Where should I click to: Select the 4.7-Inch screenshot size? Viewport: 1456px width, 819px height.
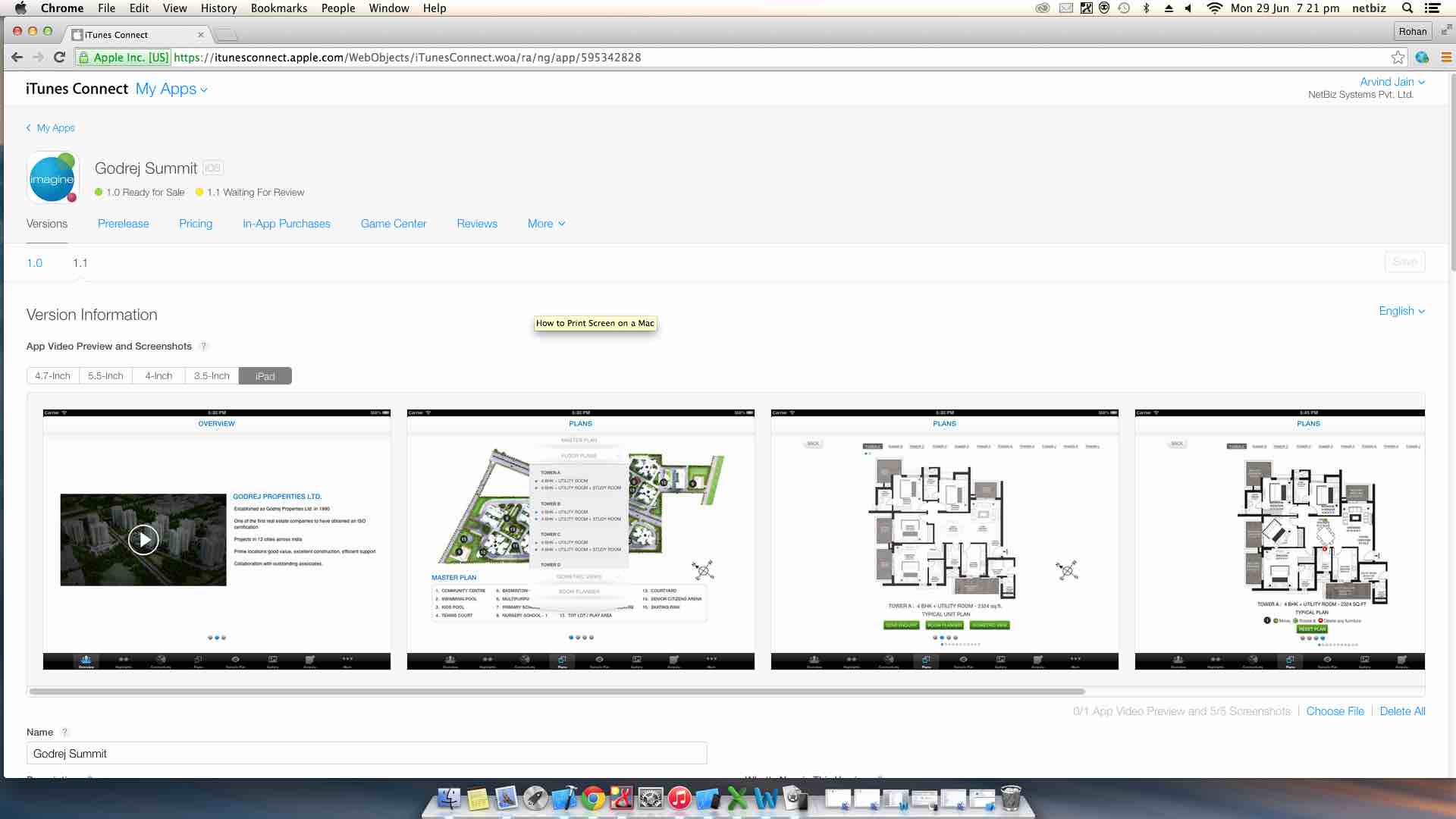(52, 376)
